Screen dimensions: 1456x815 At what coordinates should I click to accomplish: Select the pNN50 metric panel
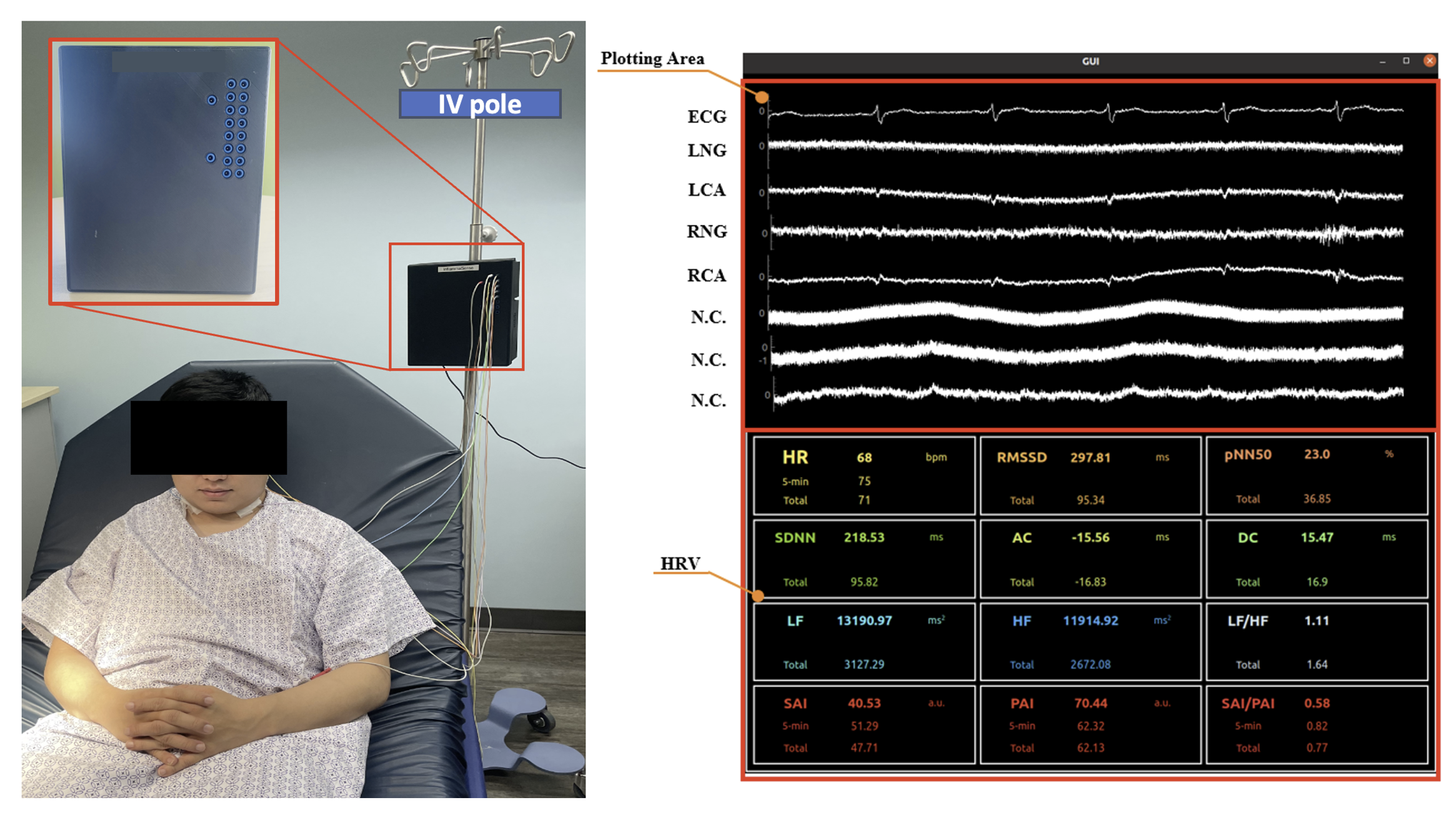[x=1316, y=476]
